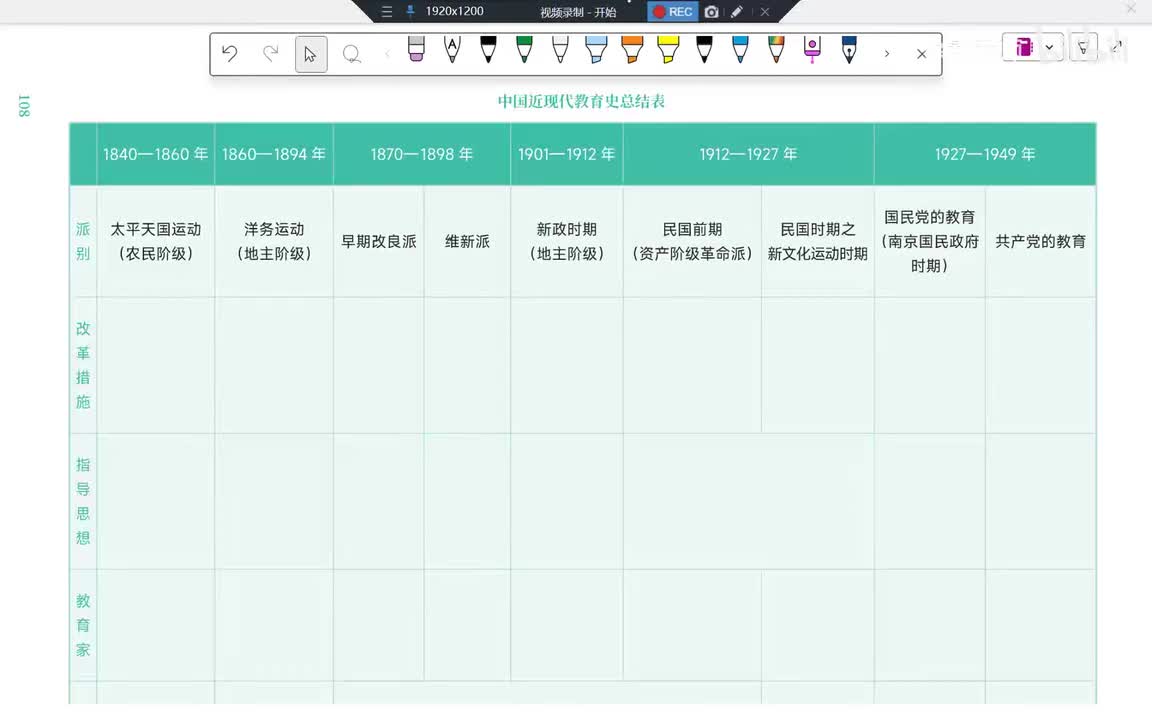This screenshot has width=1152, height=720.
Task: Choose the light blue highlighter
Action: pos(596,49)
